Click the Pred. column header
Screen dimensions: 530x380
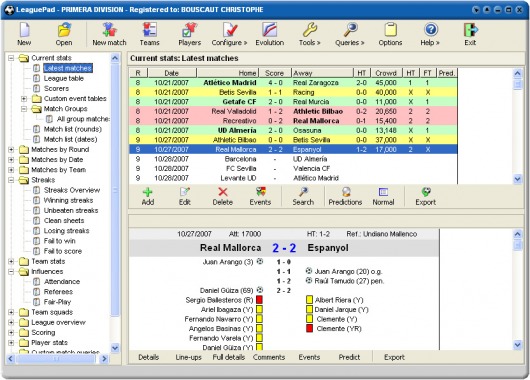(x=447, y=73)
